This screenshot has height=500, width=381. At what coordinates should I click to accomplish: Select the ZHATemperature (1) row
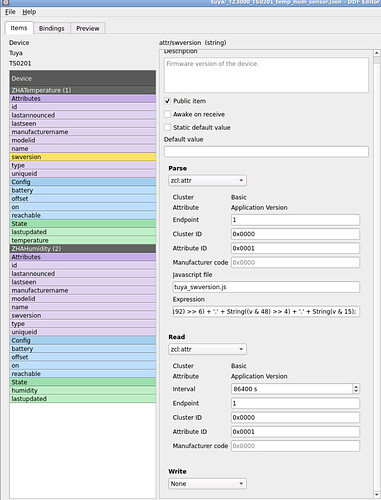pos(83,90)
